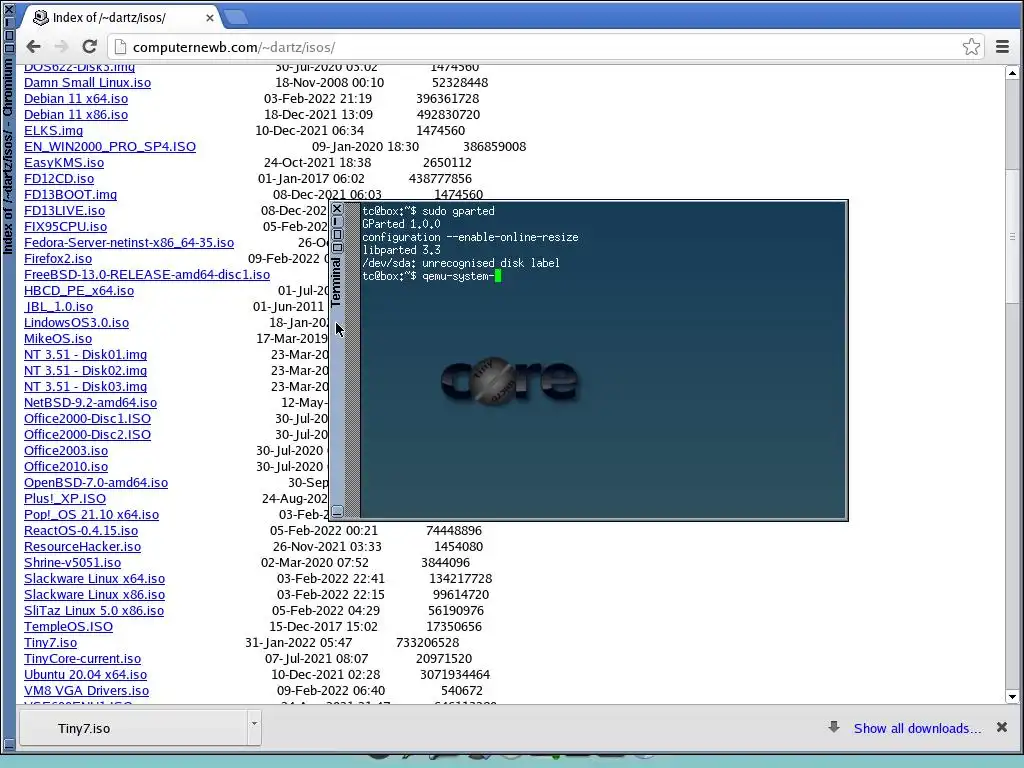
Task: Click TempleOS.ISO link
Action: [x=69, y=627]
